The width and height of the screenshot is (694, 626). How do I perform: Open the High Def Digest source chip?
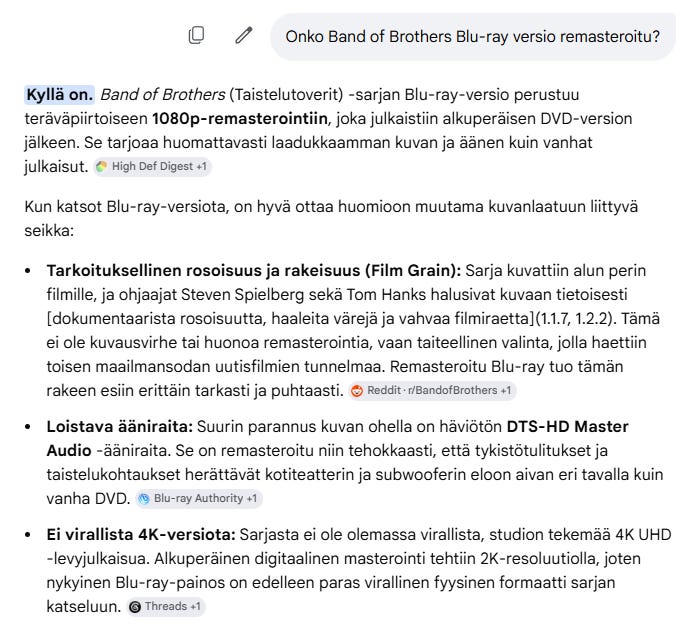152,166
